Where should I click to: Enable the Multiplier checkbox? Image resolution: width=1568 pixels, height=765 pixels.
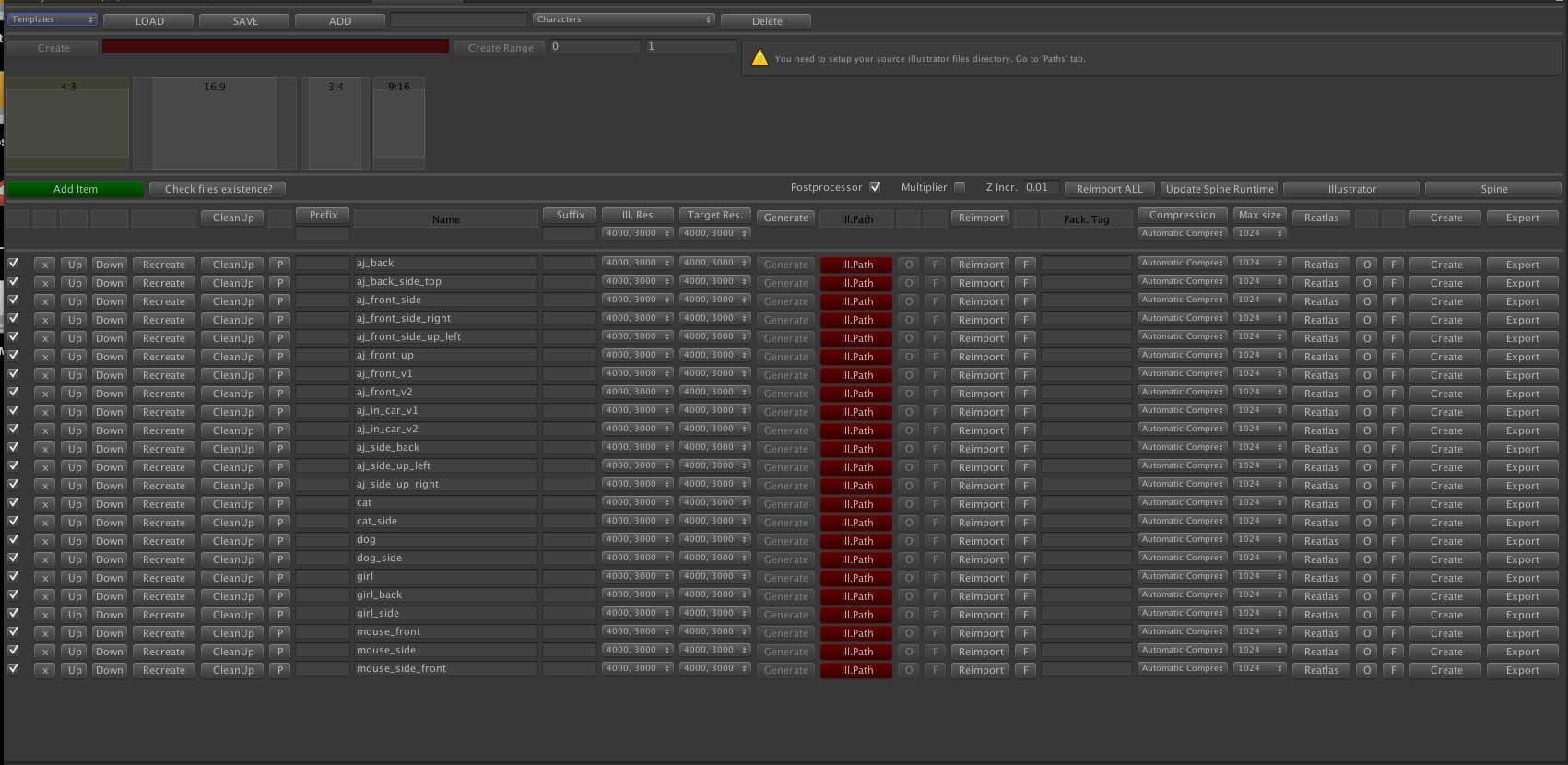(960, 187)
